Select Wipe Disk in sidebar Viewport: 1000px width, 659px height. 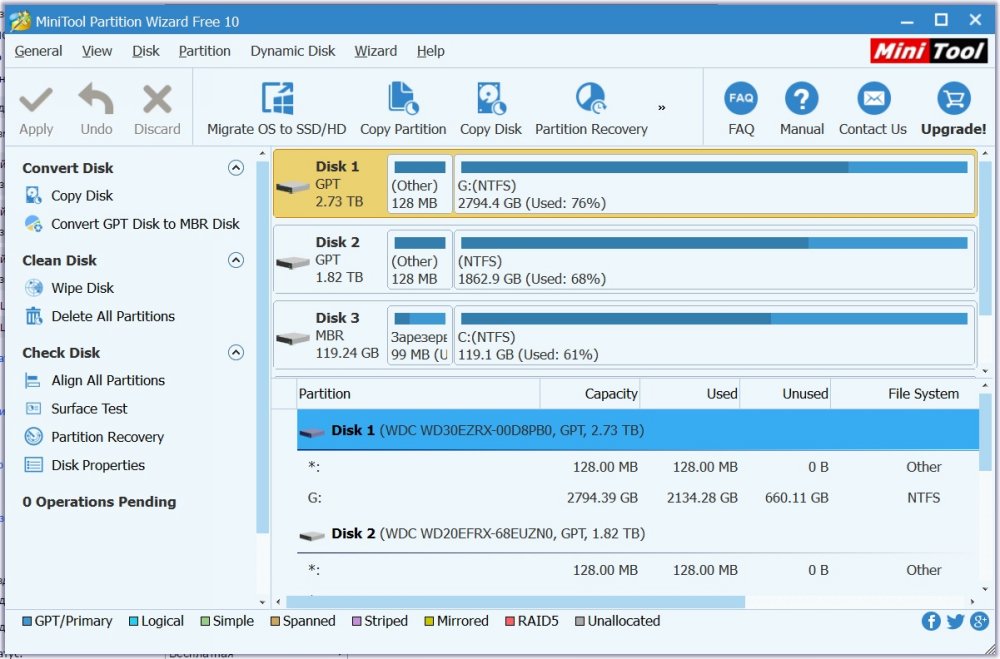click(x=82, y=288)
